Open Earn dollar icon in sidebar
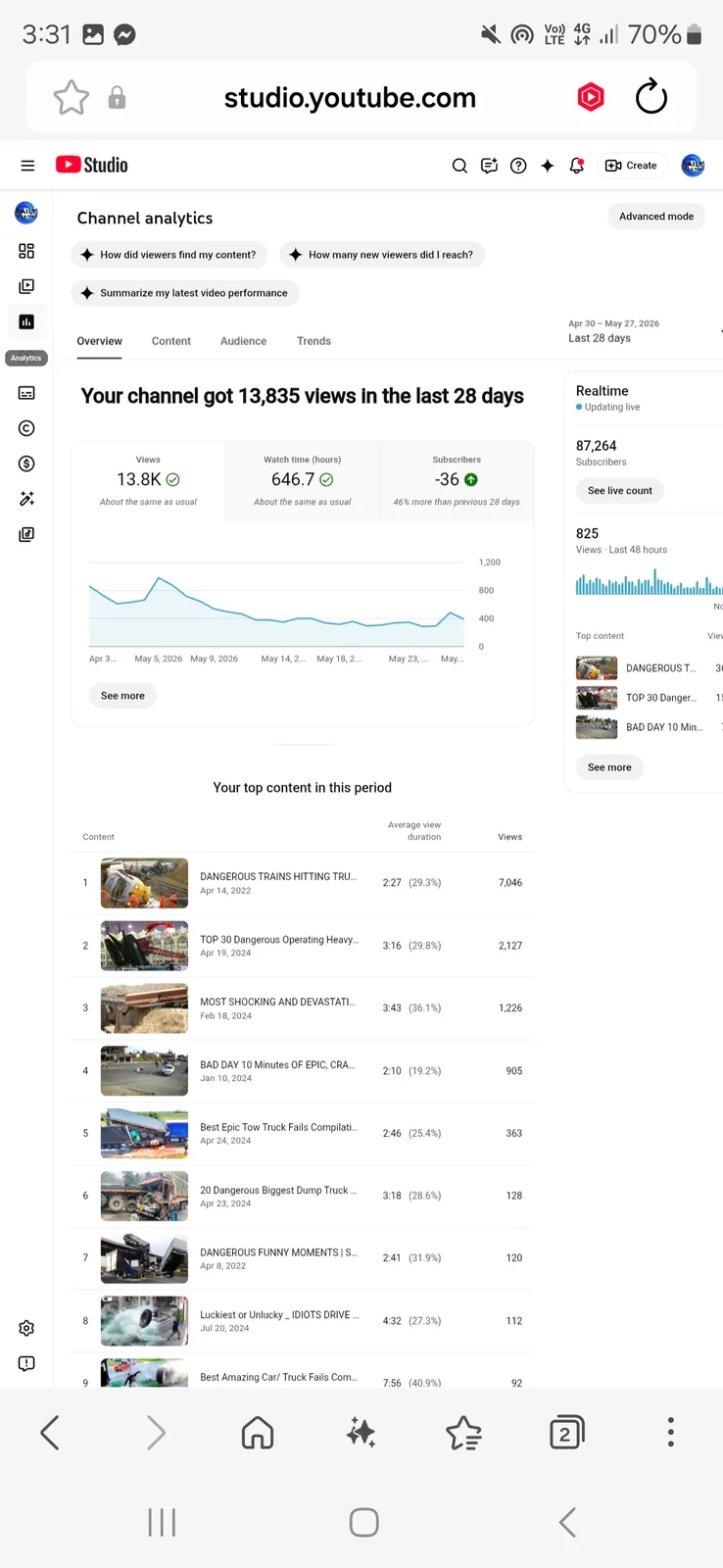 pos(26,464)
